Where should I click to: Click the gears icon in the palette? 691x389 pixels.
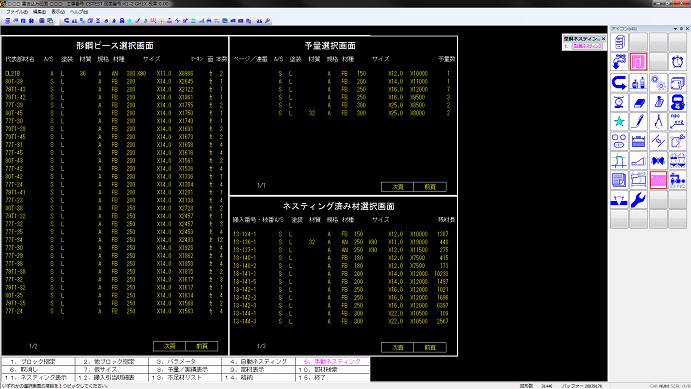tap(658, 82)
